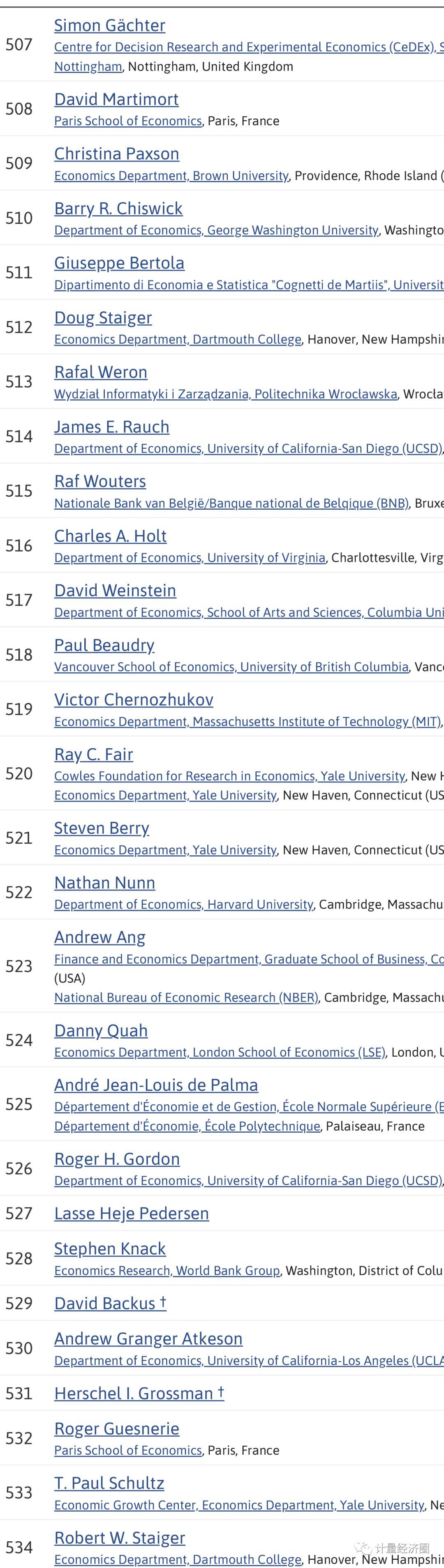444x1568 pixels.
Task: Open Lasse Heje Pedersen's page
Action: click(132, 1214)
